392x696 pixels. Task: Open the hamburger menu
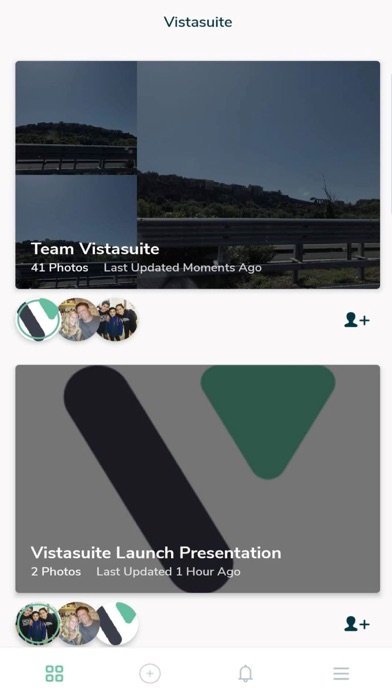(341, 673)
